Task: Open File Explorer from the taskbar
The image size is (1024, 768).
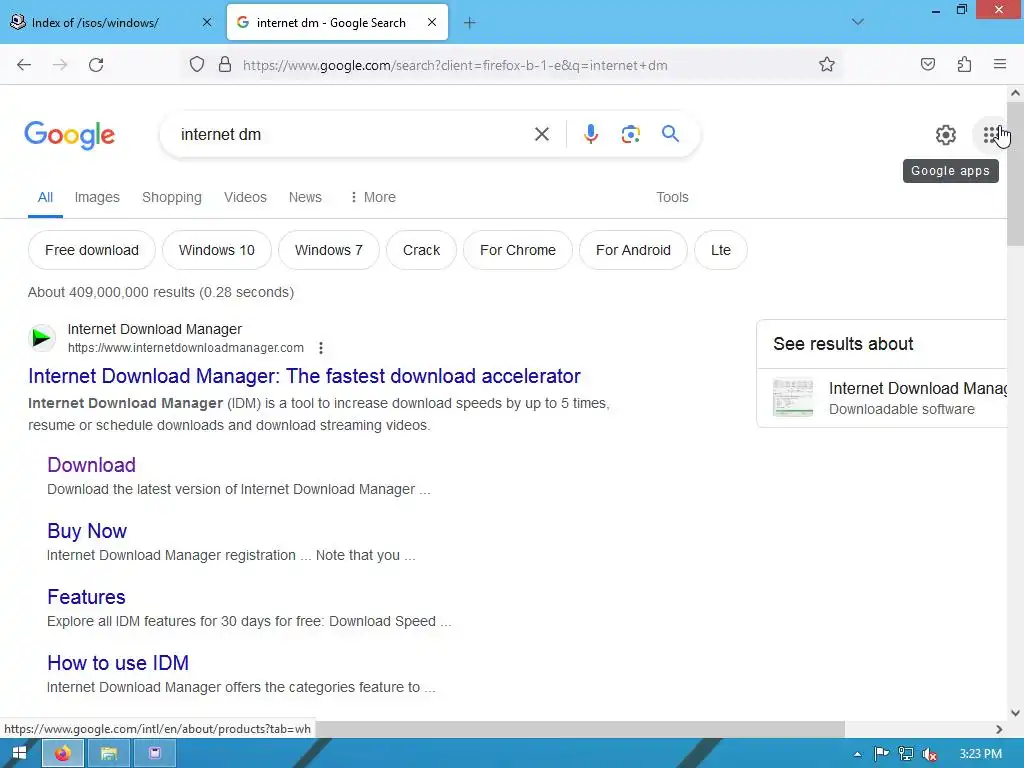Action: [108, 753]
